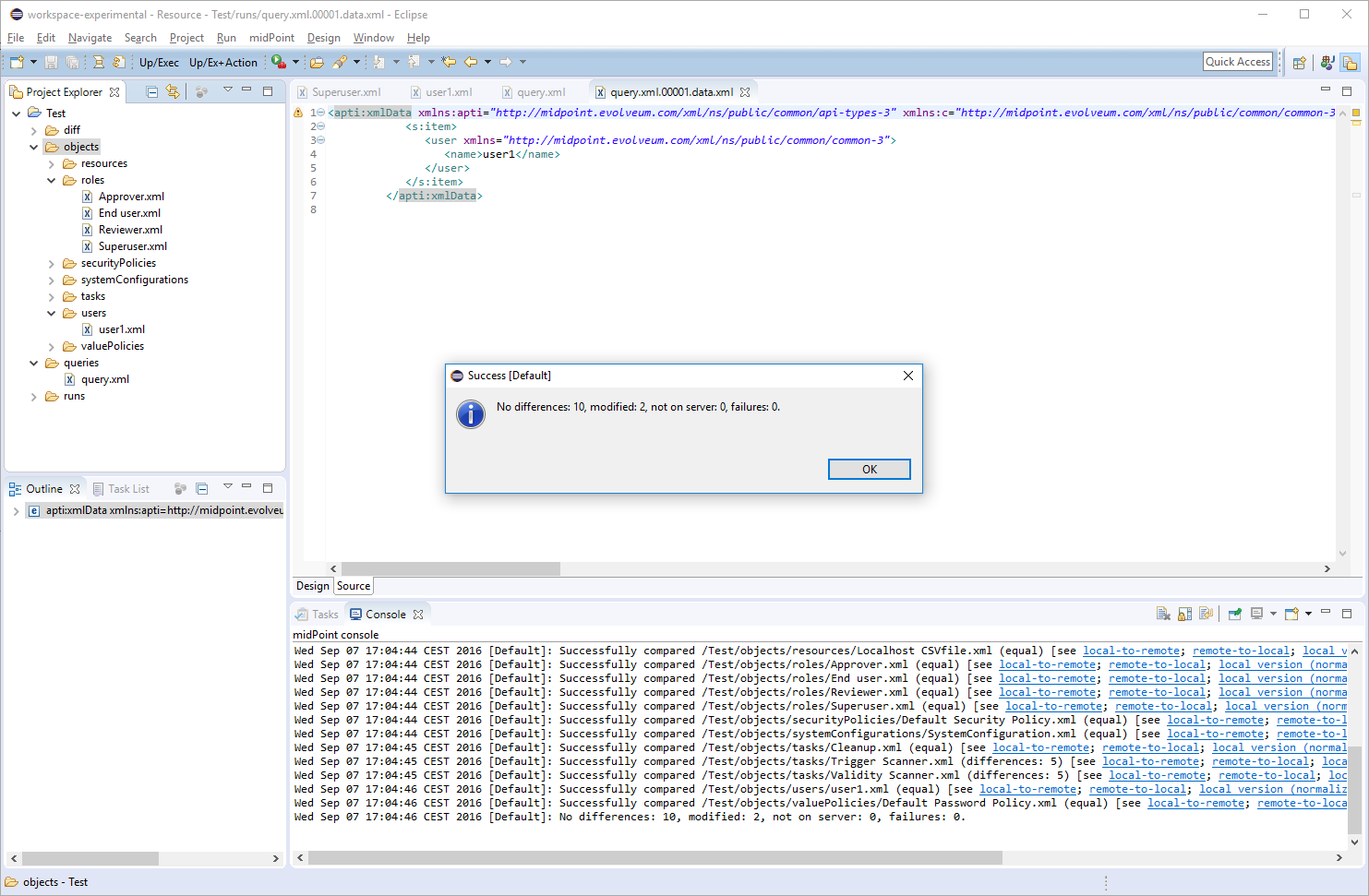Click the console horizontal scrollbar
The width and height of the screenshot is (1369, 896).
tap(654, 857)
